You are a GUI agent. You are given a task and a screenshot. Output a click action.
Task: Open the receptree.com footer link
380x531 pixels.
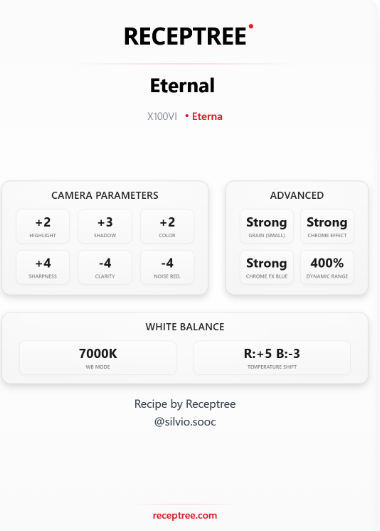point(185,515)
